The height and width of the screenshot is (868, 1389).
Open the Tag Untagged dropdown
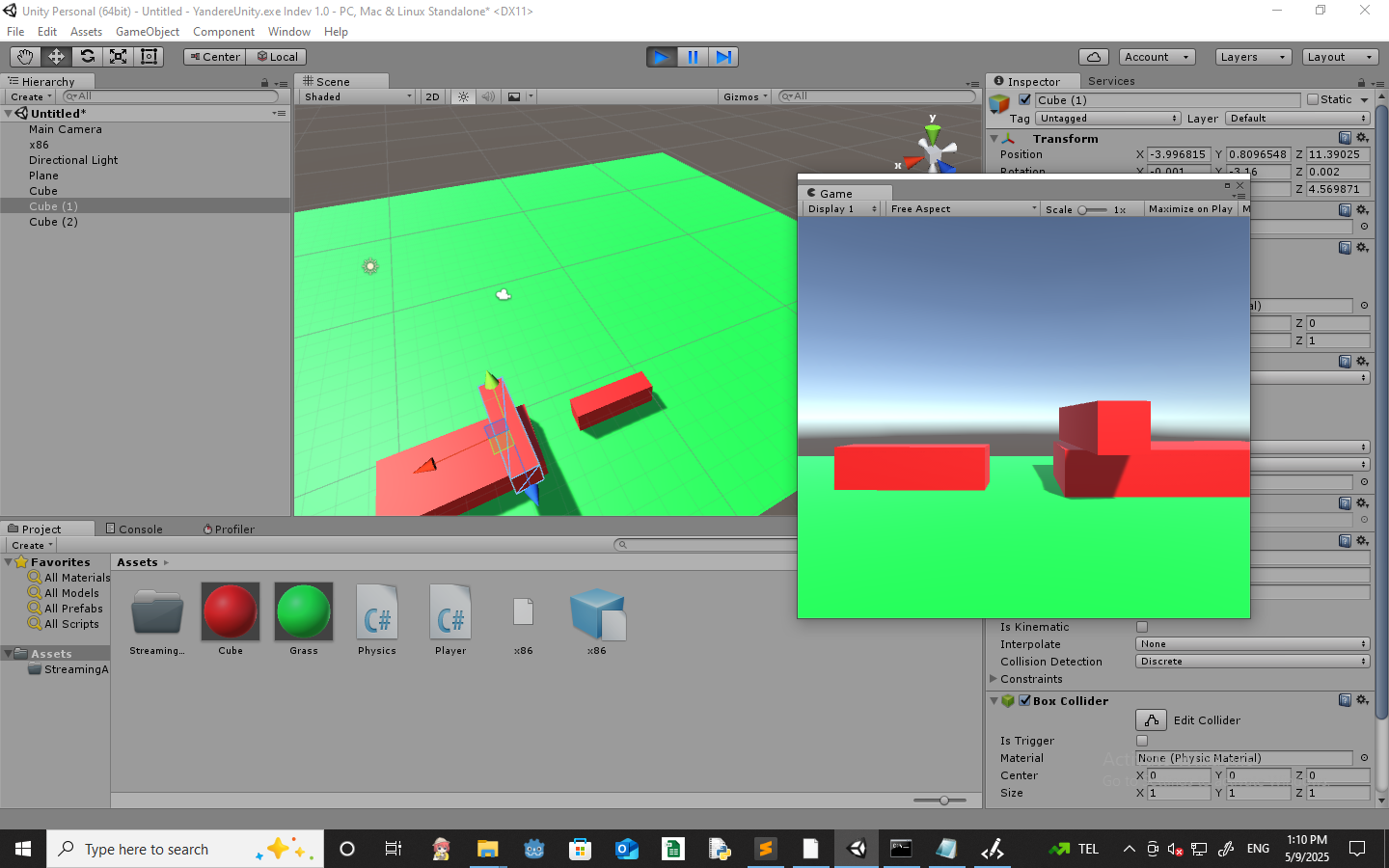tap(1108, 119)
